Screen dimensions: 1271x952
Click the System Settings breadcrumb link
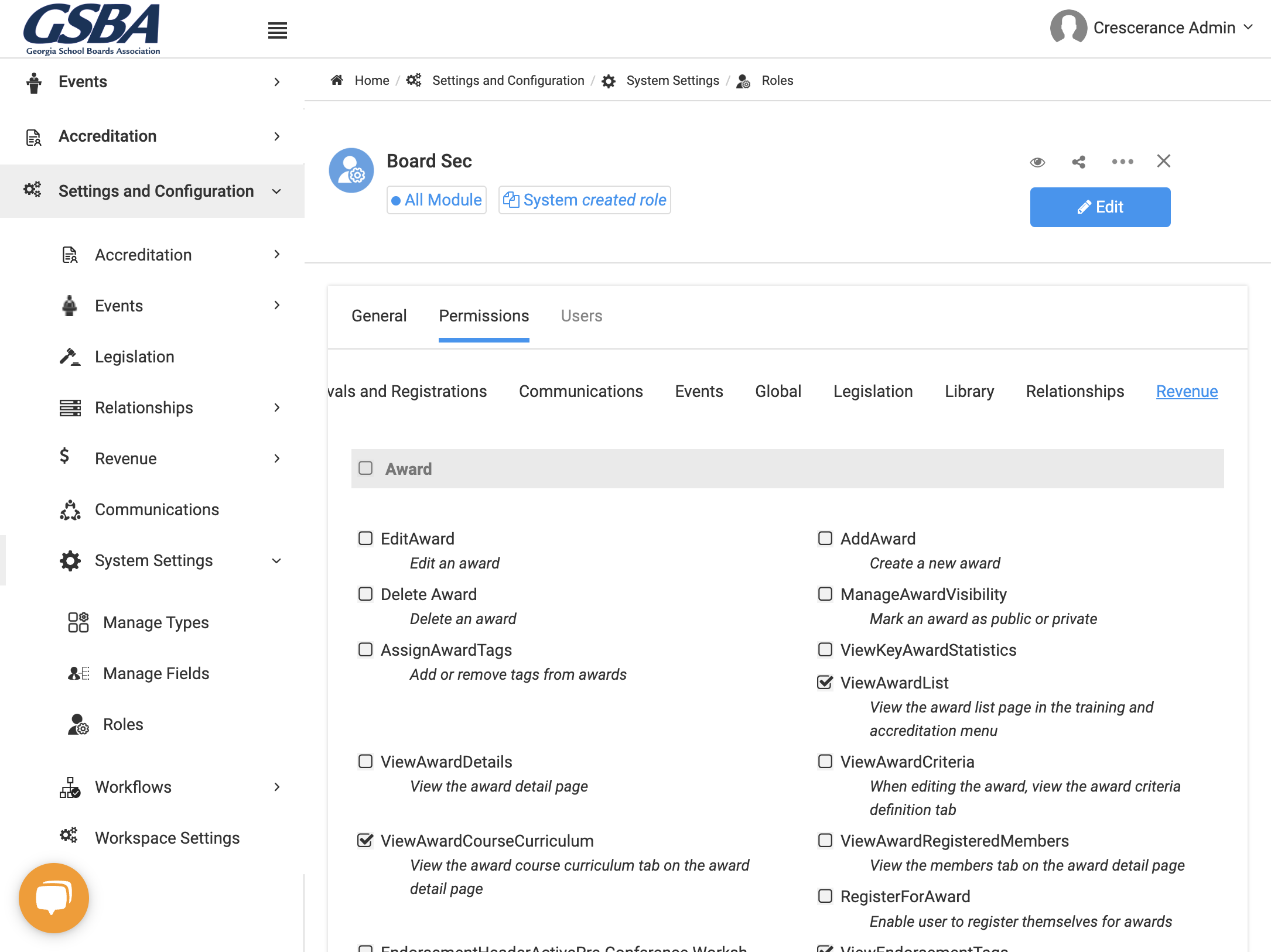point(672,80)
